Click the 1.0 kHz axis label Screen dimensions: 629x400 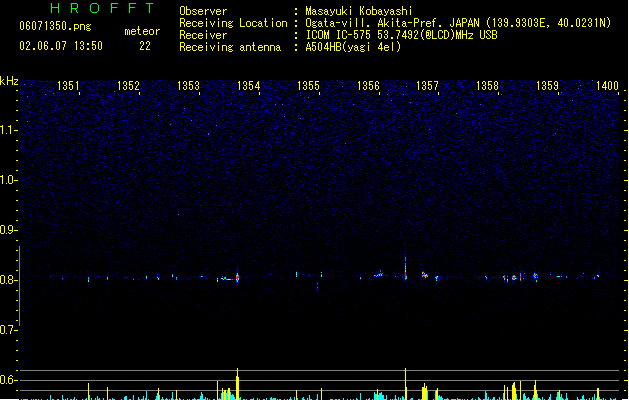(8, 180)
